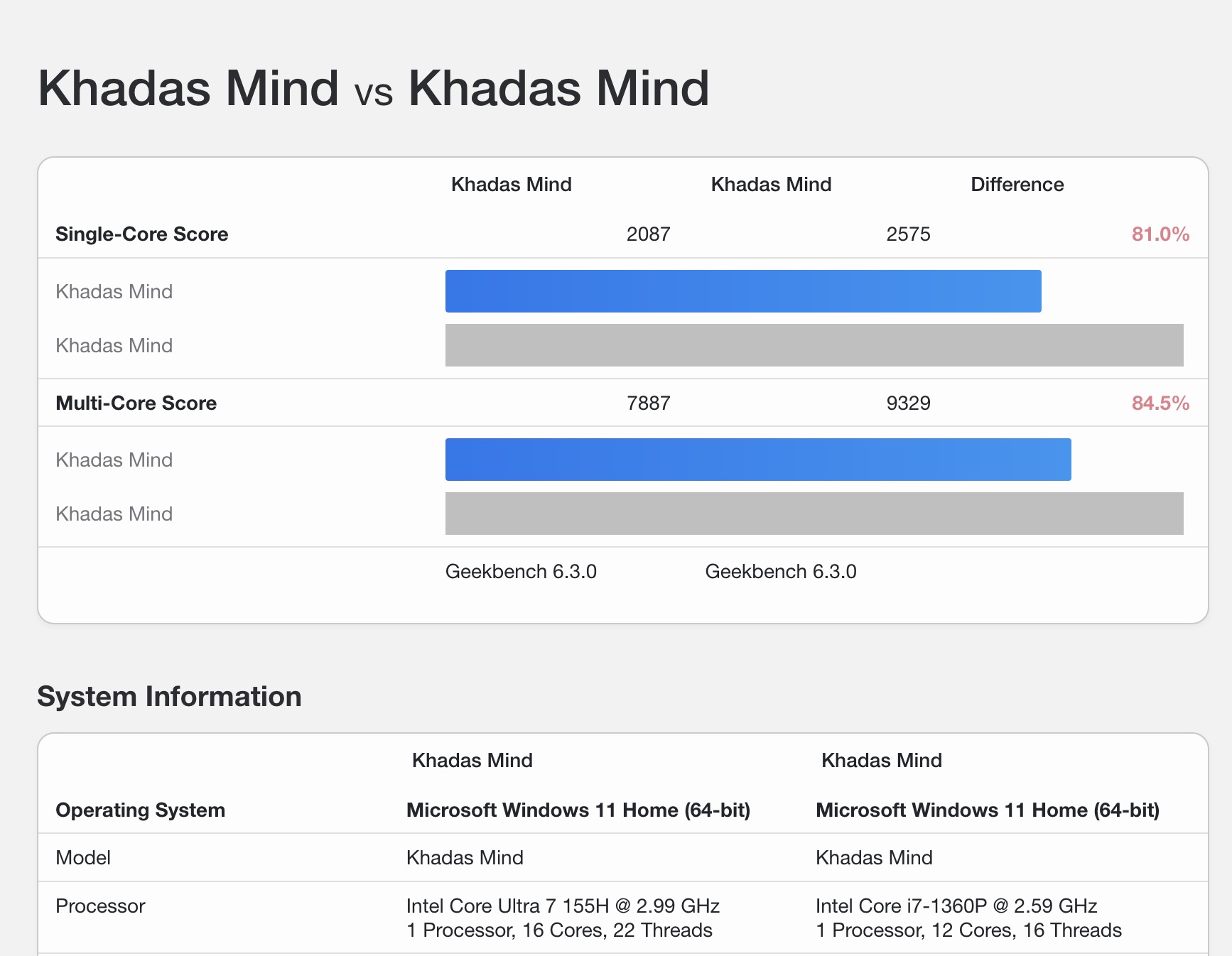Click the gray Single-Core Score bar
This screenshot has height=956, width=1232.
tap(814, 345)
